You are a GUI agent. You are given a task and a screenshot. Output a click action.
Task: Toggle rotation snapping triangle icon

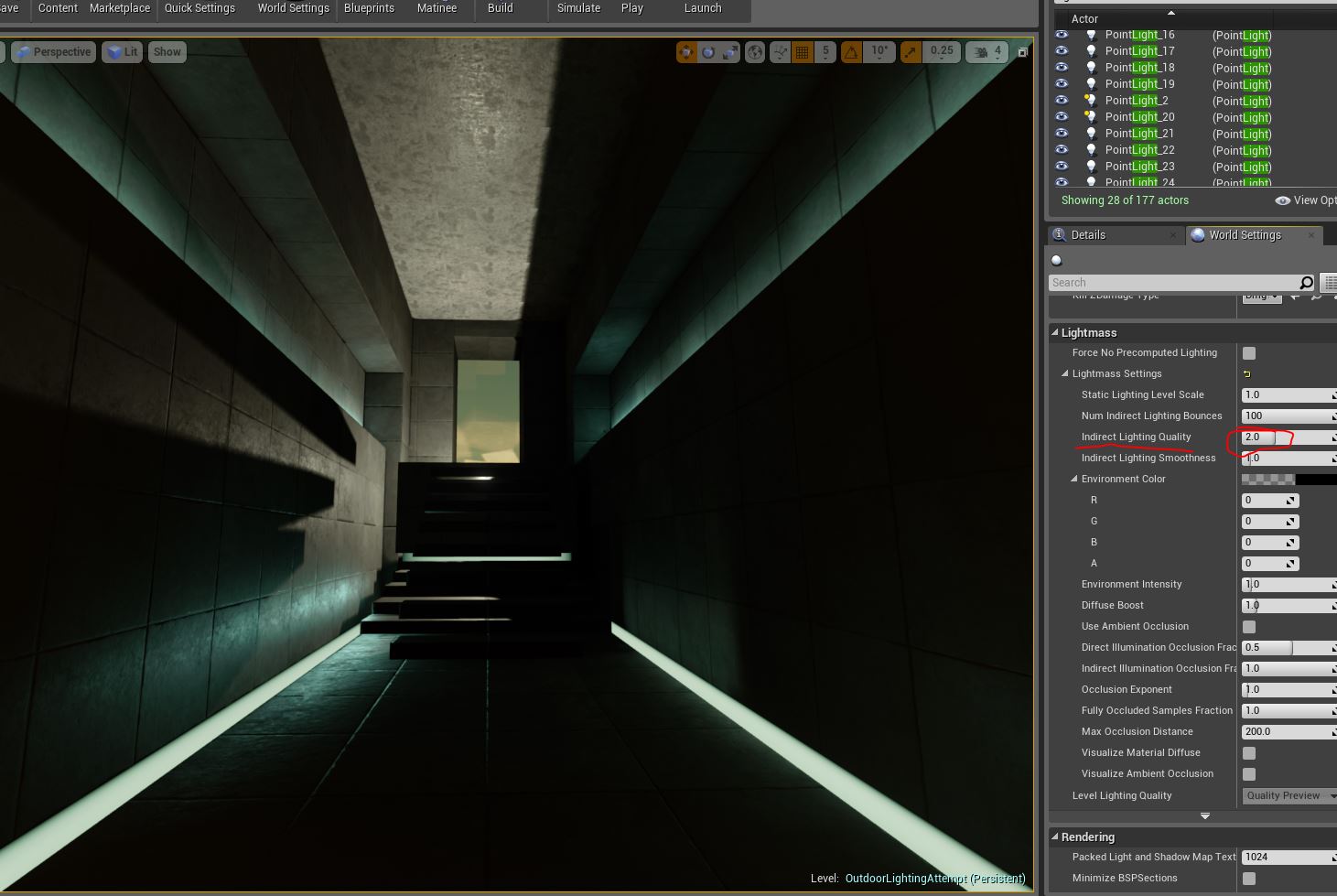click(852, 52)
